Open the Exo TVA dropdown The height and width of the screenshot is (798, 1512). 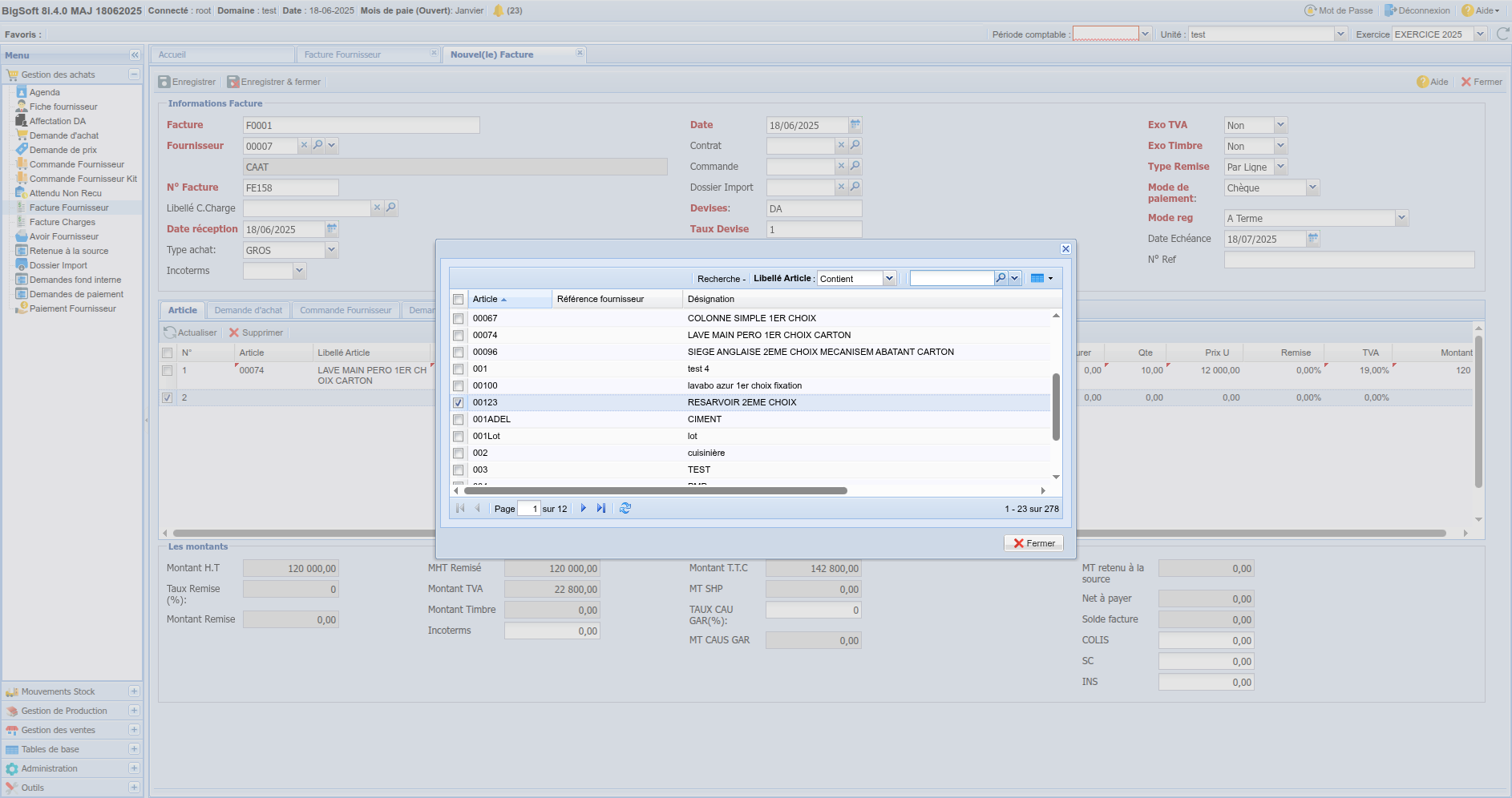pyautogui.click(x=1280, y=125)
